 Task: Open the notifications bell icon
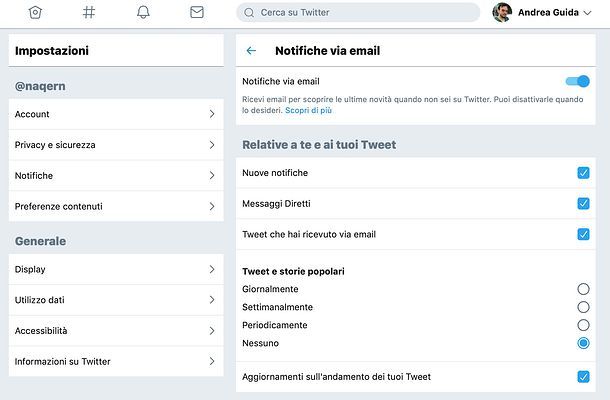coord(143,13)
